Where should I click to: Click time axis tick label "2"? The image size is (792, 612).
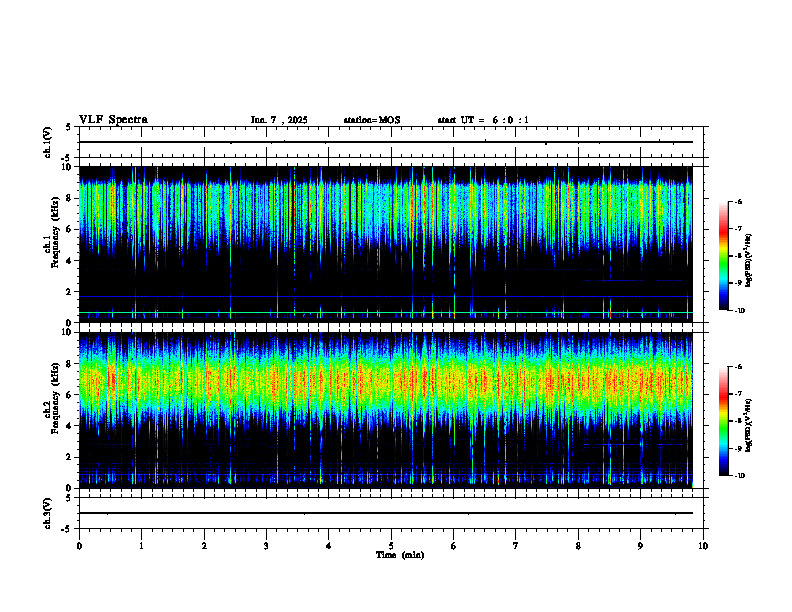pyautogui.click(x=204, y=546)
